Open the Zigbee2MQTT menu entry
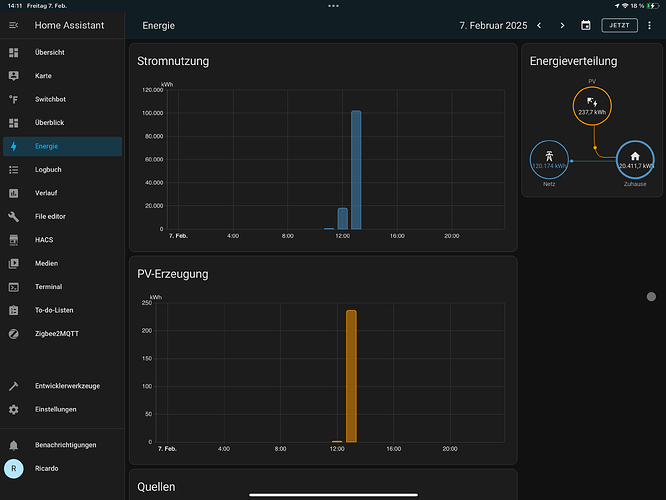 click(62, 333)
